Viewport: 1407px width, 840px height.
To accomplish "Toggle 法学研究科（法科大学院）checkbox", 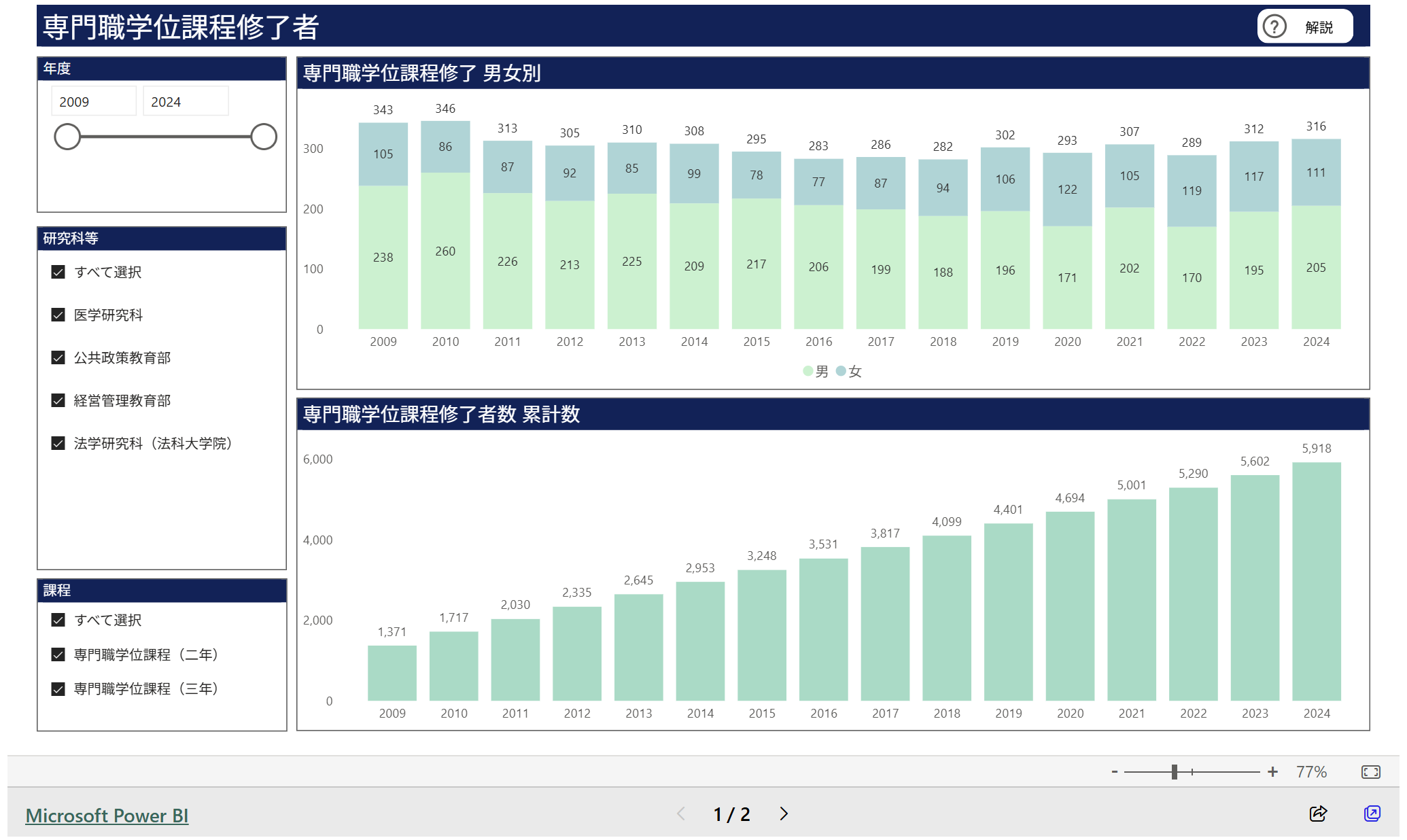I will click(58, 443).
